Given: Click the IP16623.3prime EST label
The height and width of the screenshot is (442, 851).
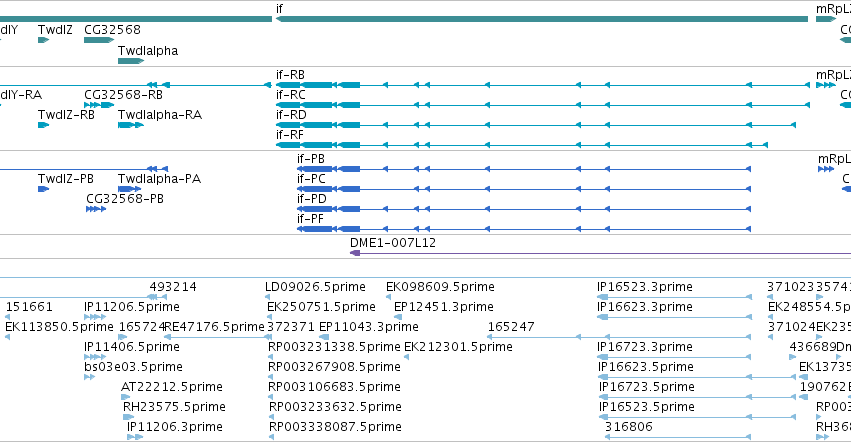Looking at the screenshot, I should pos(645,307).
